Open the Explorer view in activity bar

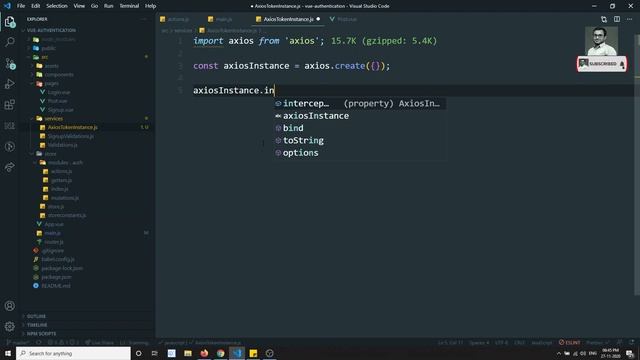[10, 22]
